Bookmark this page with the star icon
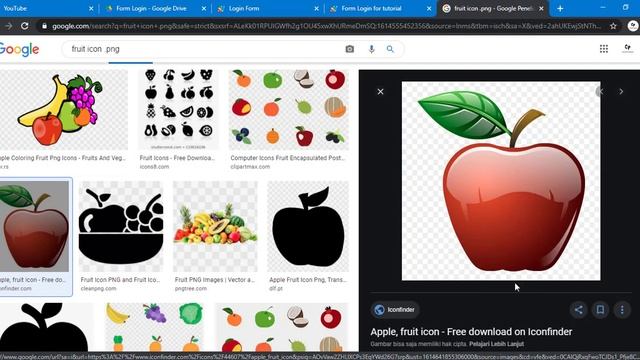Screen dimensions: 640x360 613,26
